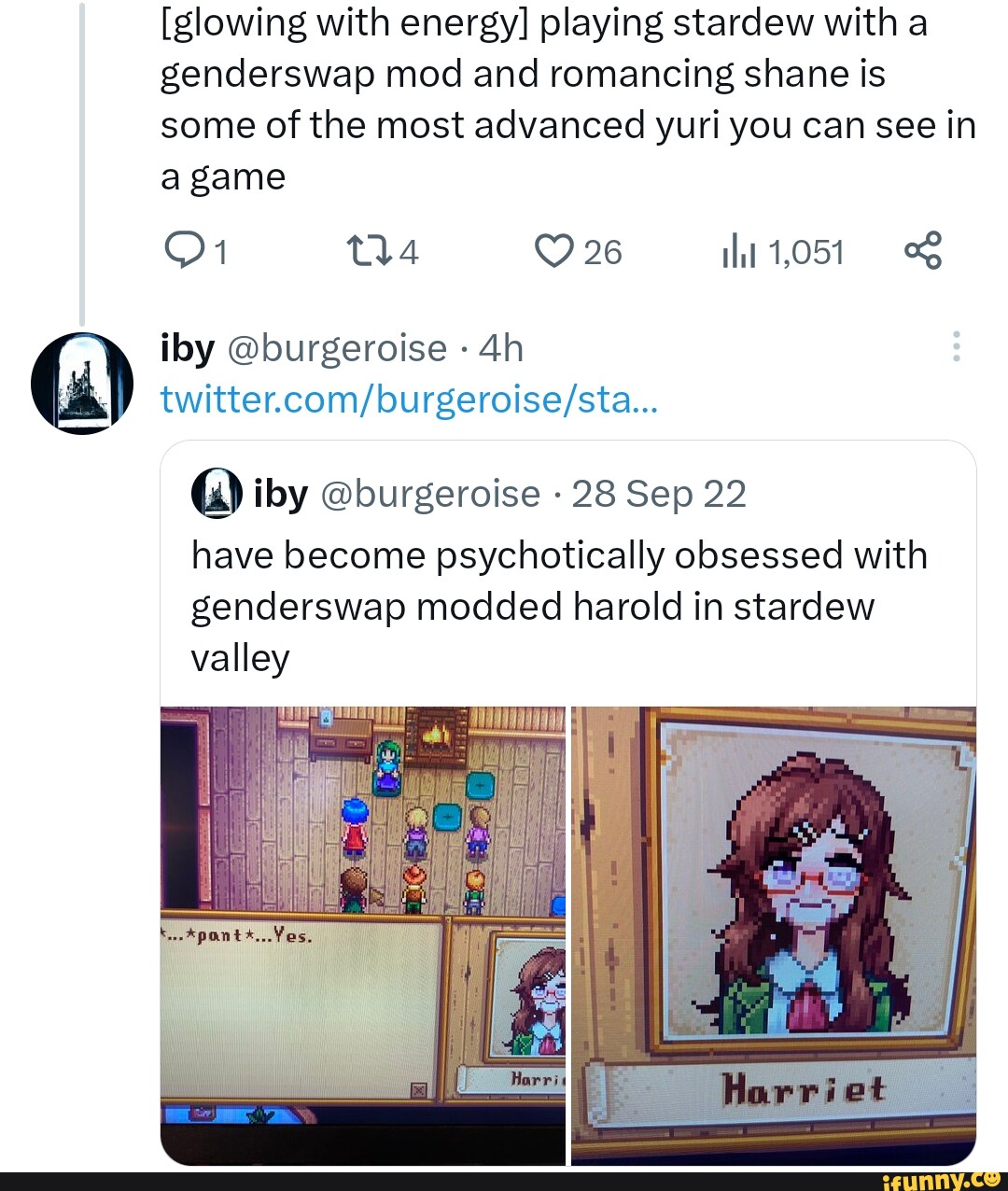
Task: Click the 4h timestamp on the reply
Action: [x=501, y=349]
